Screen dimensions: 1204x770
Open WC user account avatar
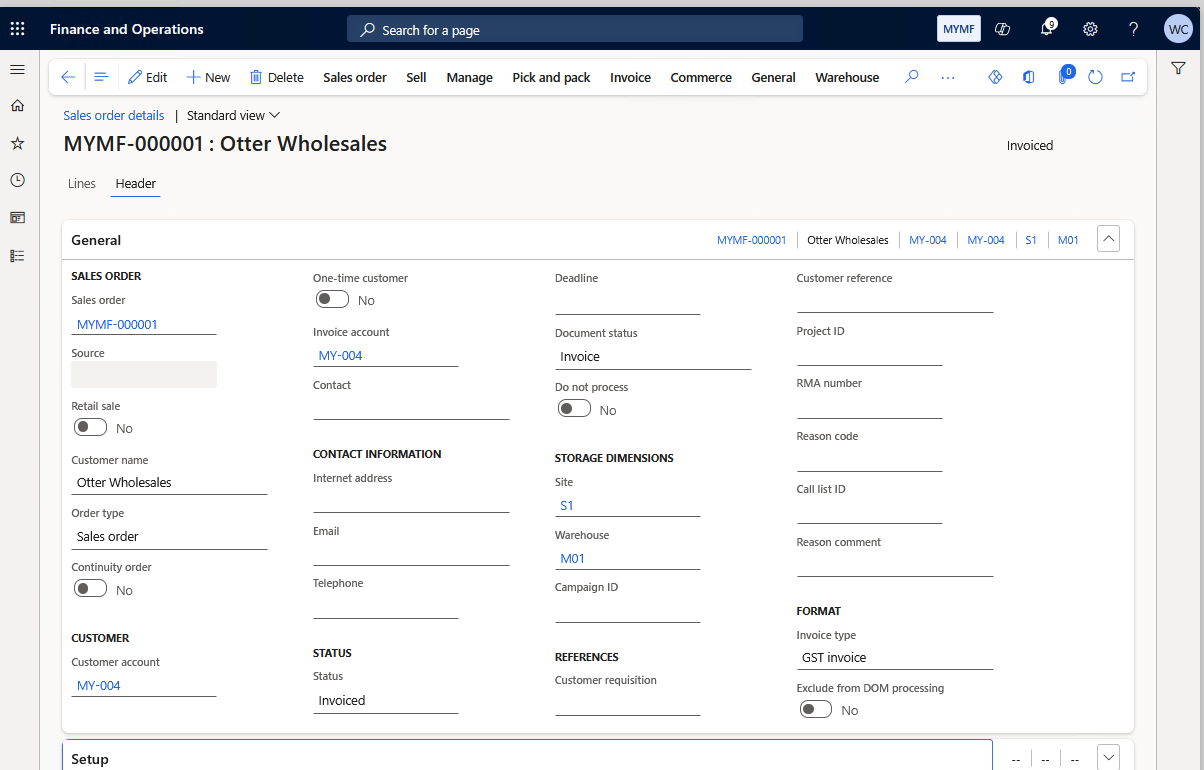1178,29
